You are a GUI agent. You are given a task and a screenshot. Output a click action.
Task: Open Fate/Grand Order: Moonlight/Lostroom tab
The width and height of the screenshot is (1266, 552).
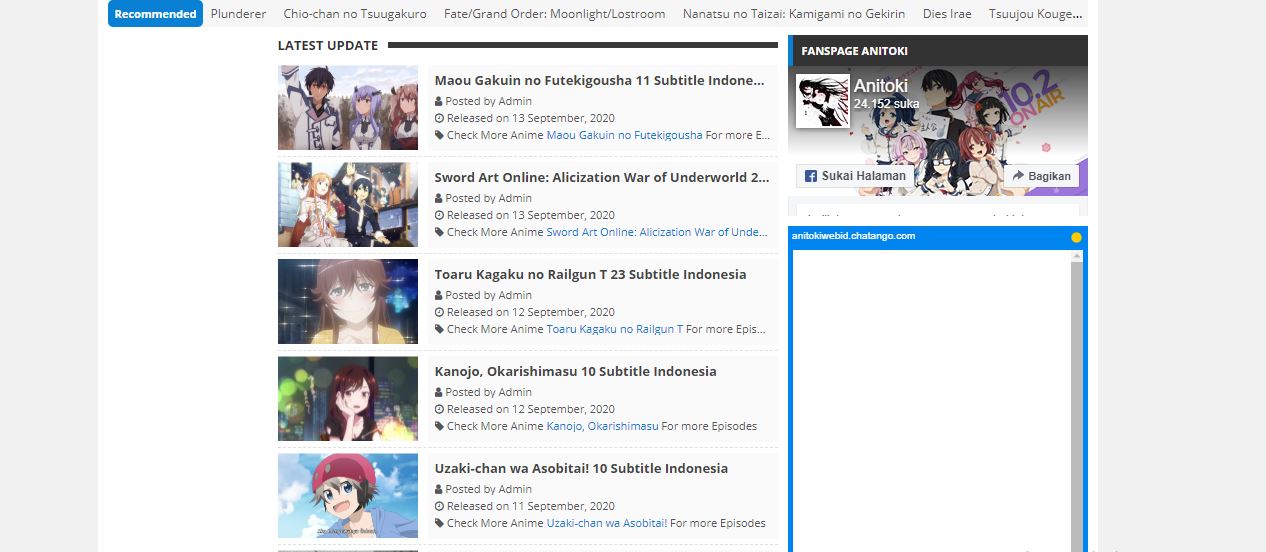(x=554, y=14)
